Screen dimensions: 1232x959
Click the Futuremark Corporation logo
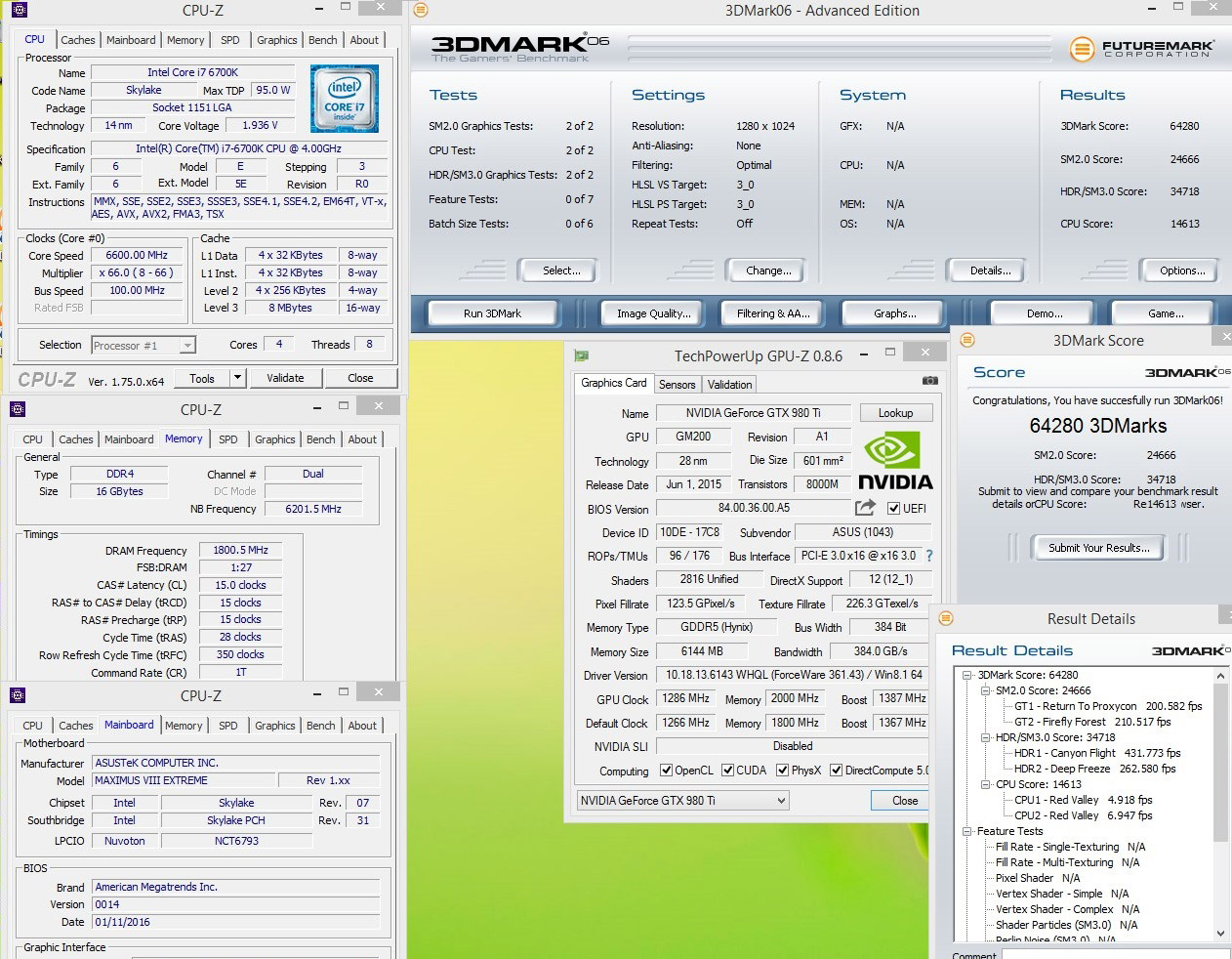[1142, 48]
